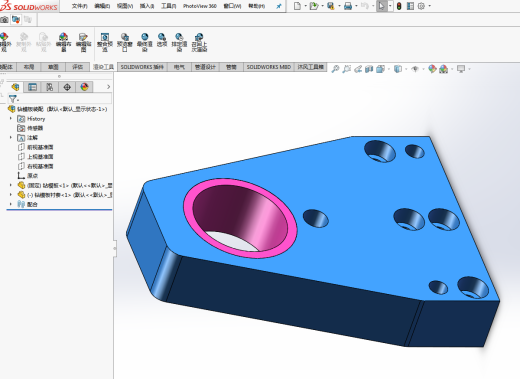Click the New document icon
520x379 pixels.
[297, 6]
